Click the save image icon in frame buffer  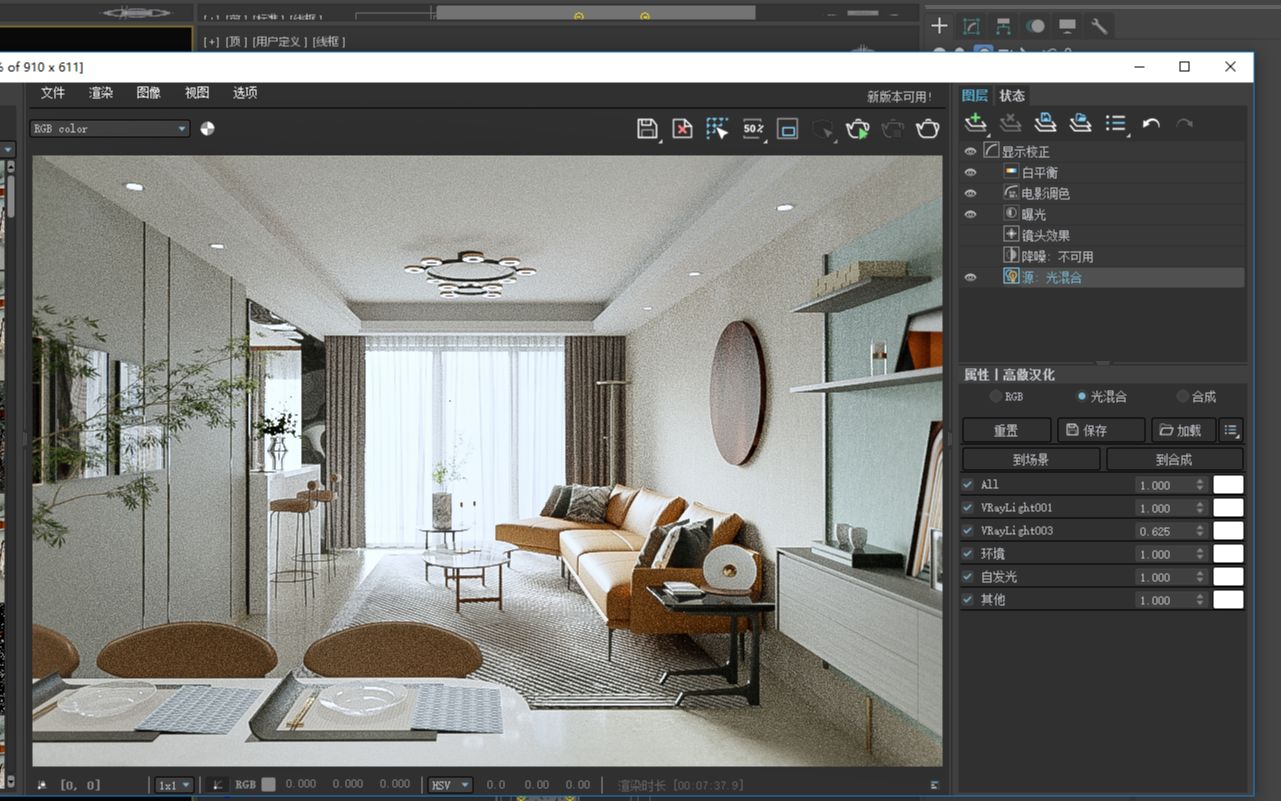pos(647,128)
